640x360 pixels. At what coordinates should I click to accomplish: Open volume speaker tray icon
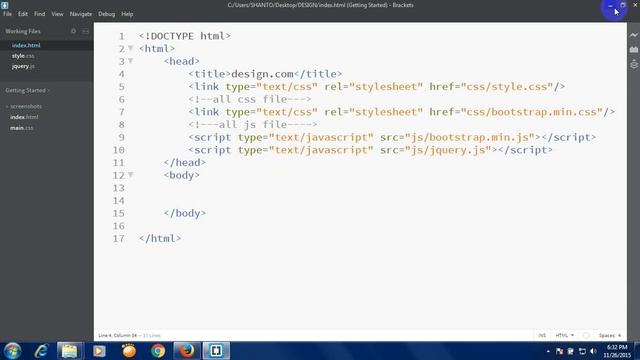(593, 351)
